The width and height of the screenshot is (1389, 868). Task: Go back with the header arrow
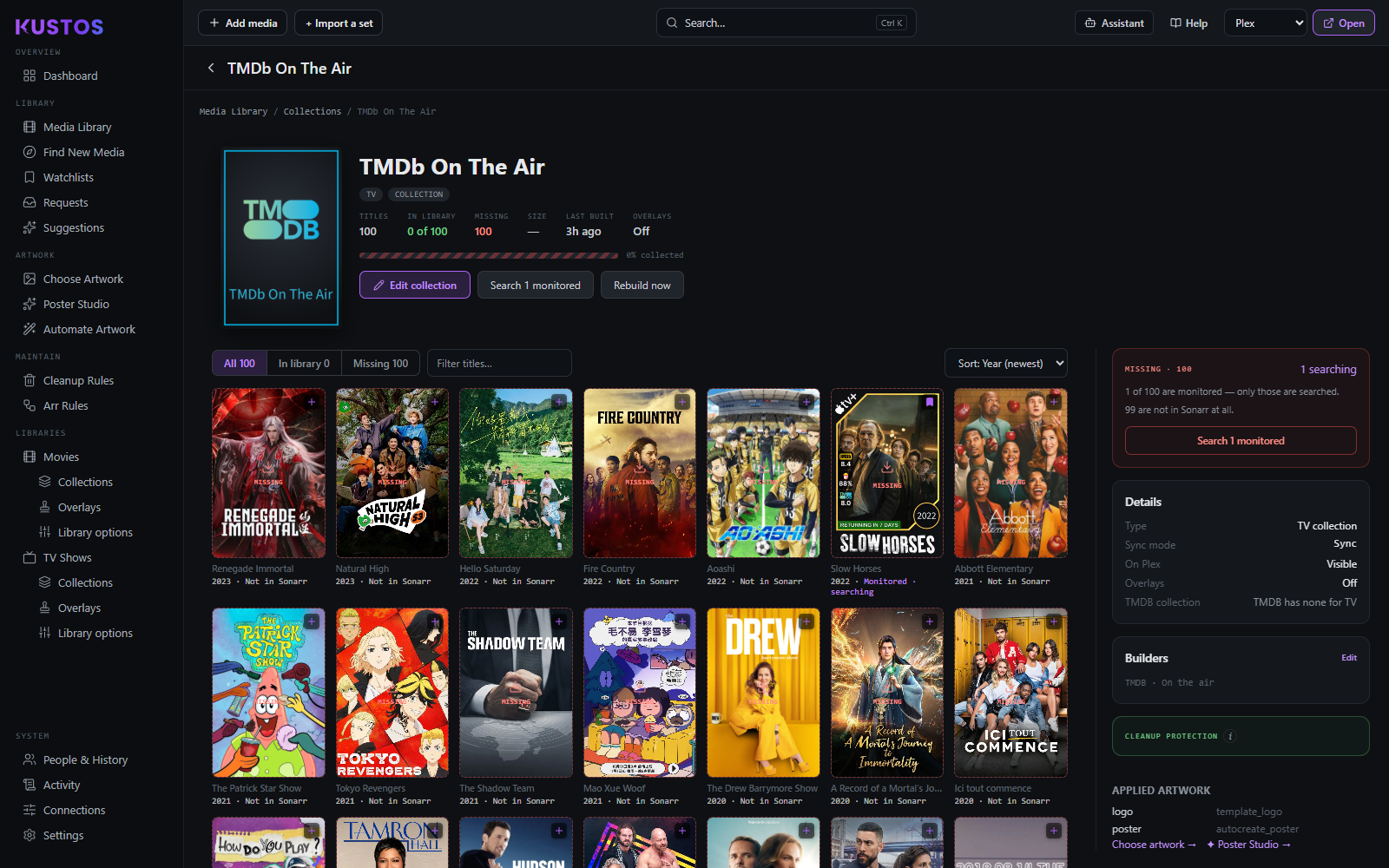tap(211, 68)
